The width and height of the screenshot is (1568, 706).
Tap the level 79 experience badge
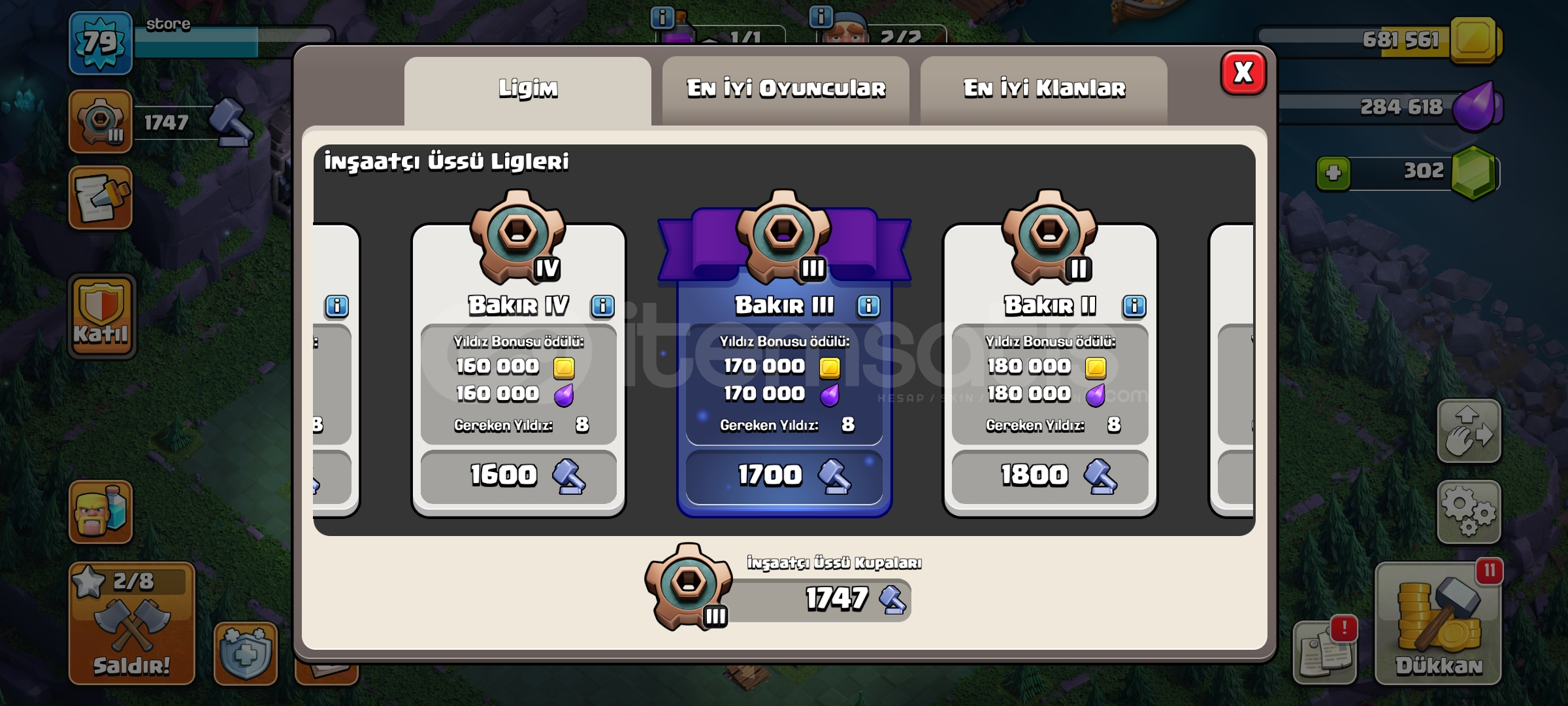point(101,42)
